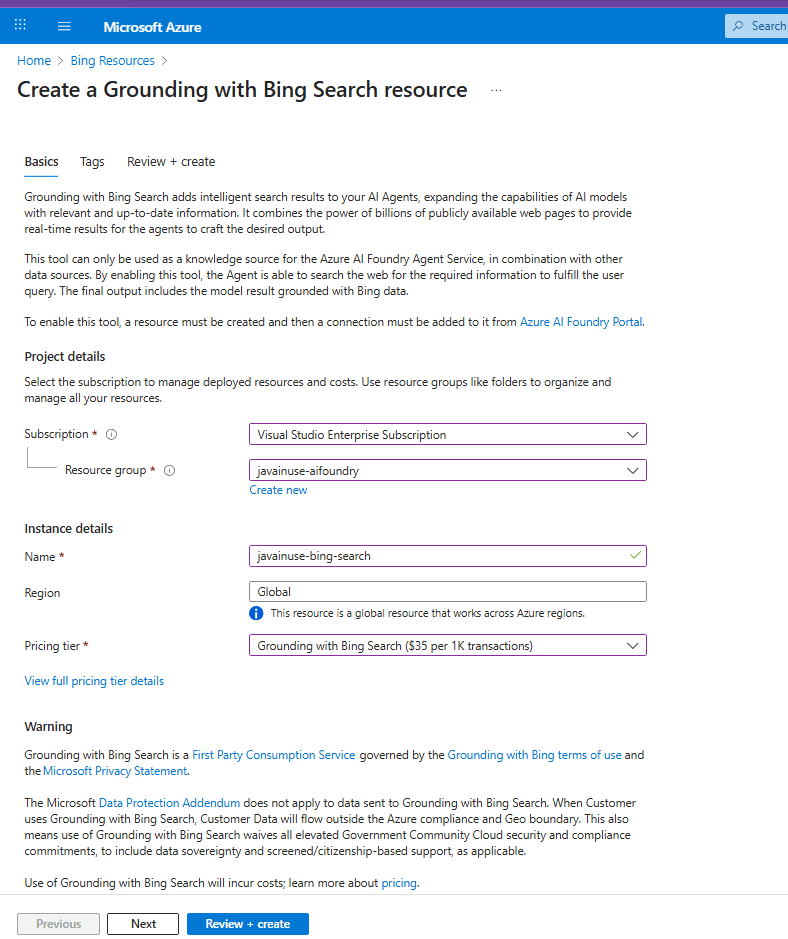The image size is (788, 939).
Task: Open the Microsoft Privacy Statement link
Action: click(114, 770)
